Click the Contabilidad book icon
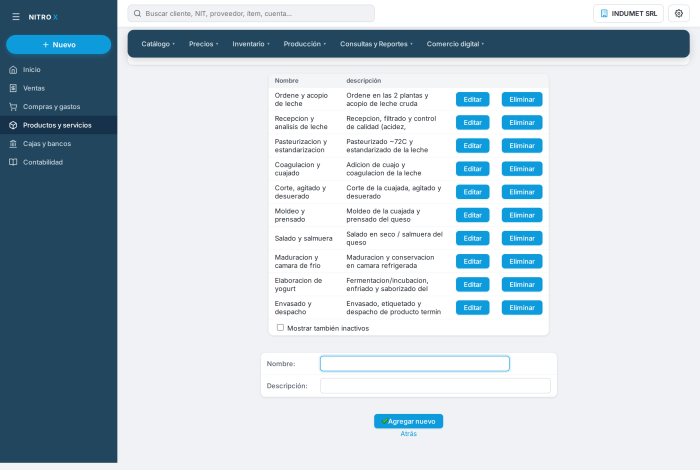 pyautogui.click(x=13, y=162)
